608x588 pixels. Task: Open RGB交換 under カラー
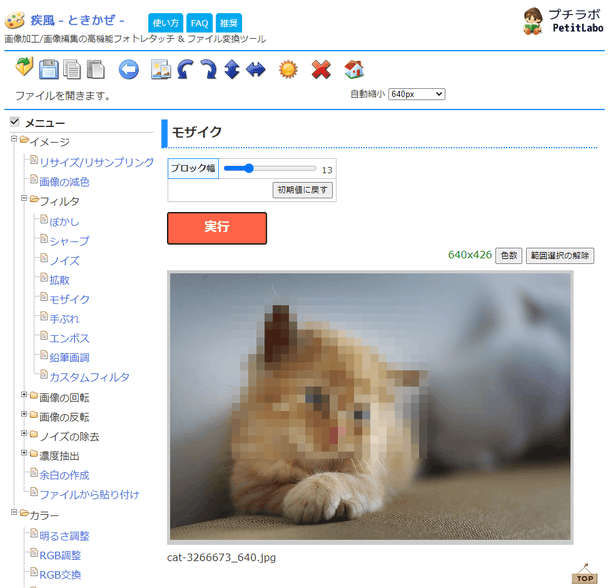60,574
